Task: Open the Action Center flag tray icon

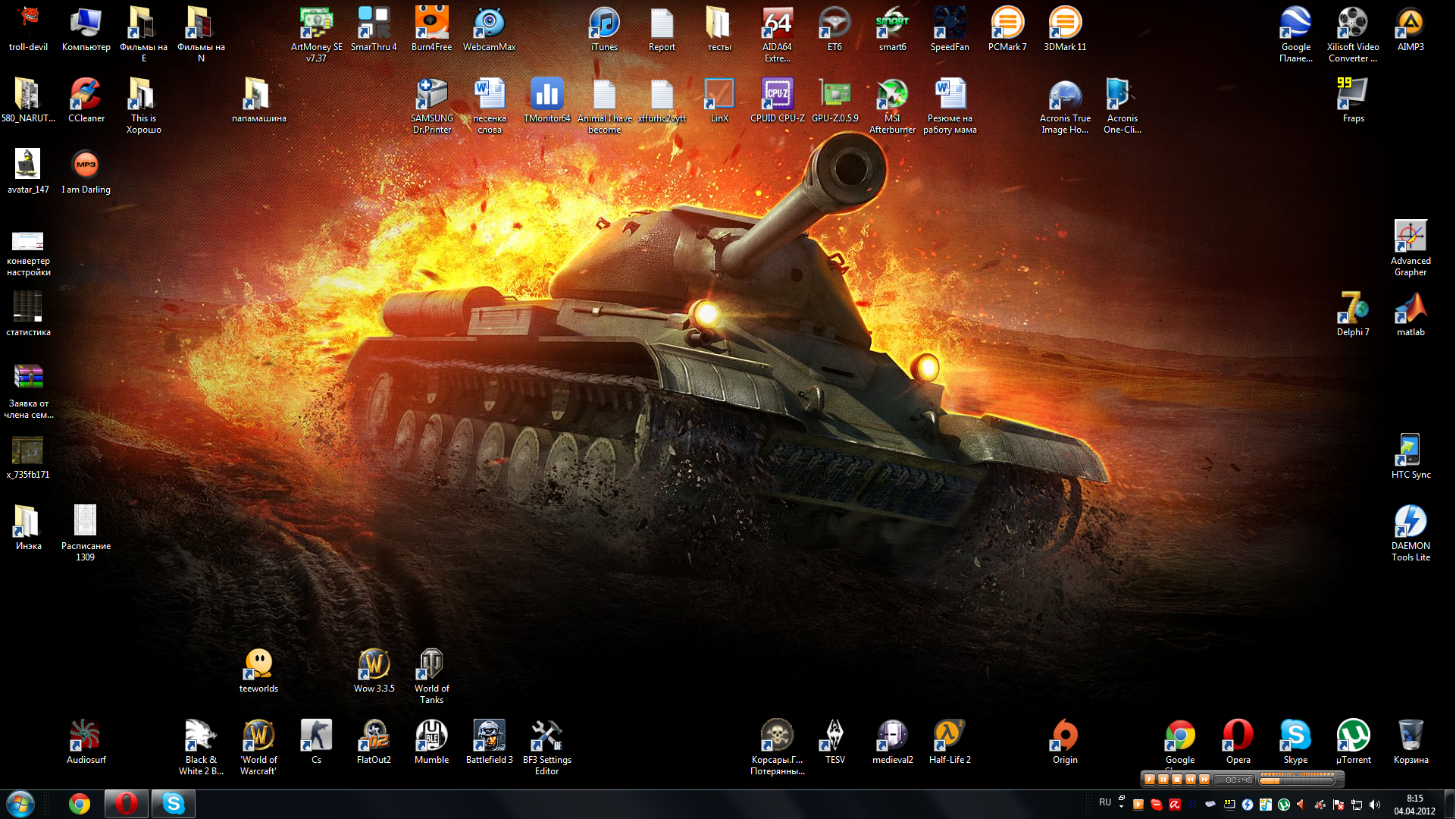Action: [1339, 805]
